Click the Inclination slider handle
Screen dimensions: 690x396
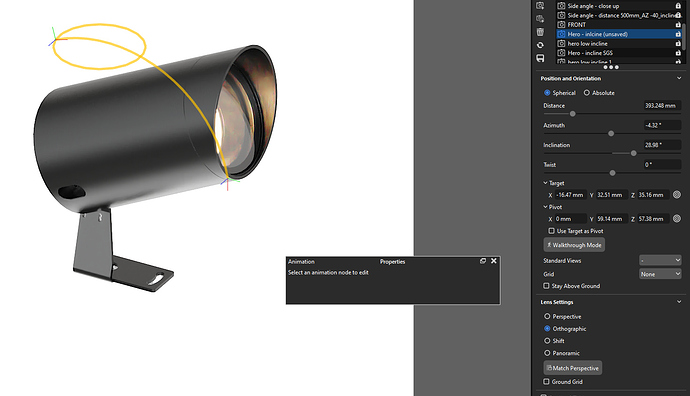[x=633, y=153]
